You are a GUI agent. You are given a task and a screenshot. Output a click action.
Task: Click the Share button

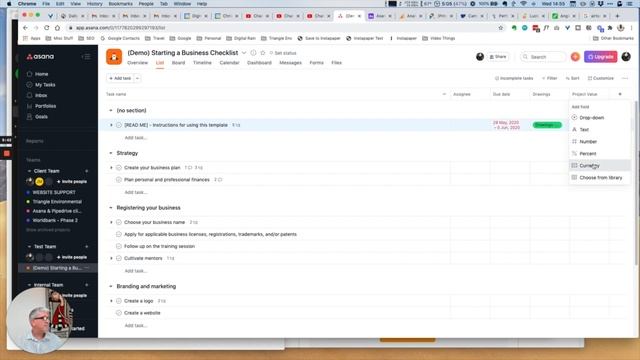pyautogui.click(x=498, y=57)
